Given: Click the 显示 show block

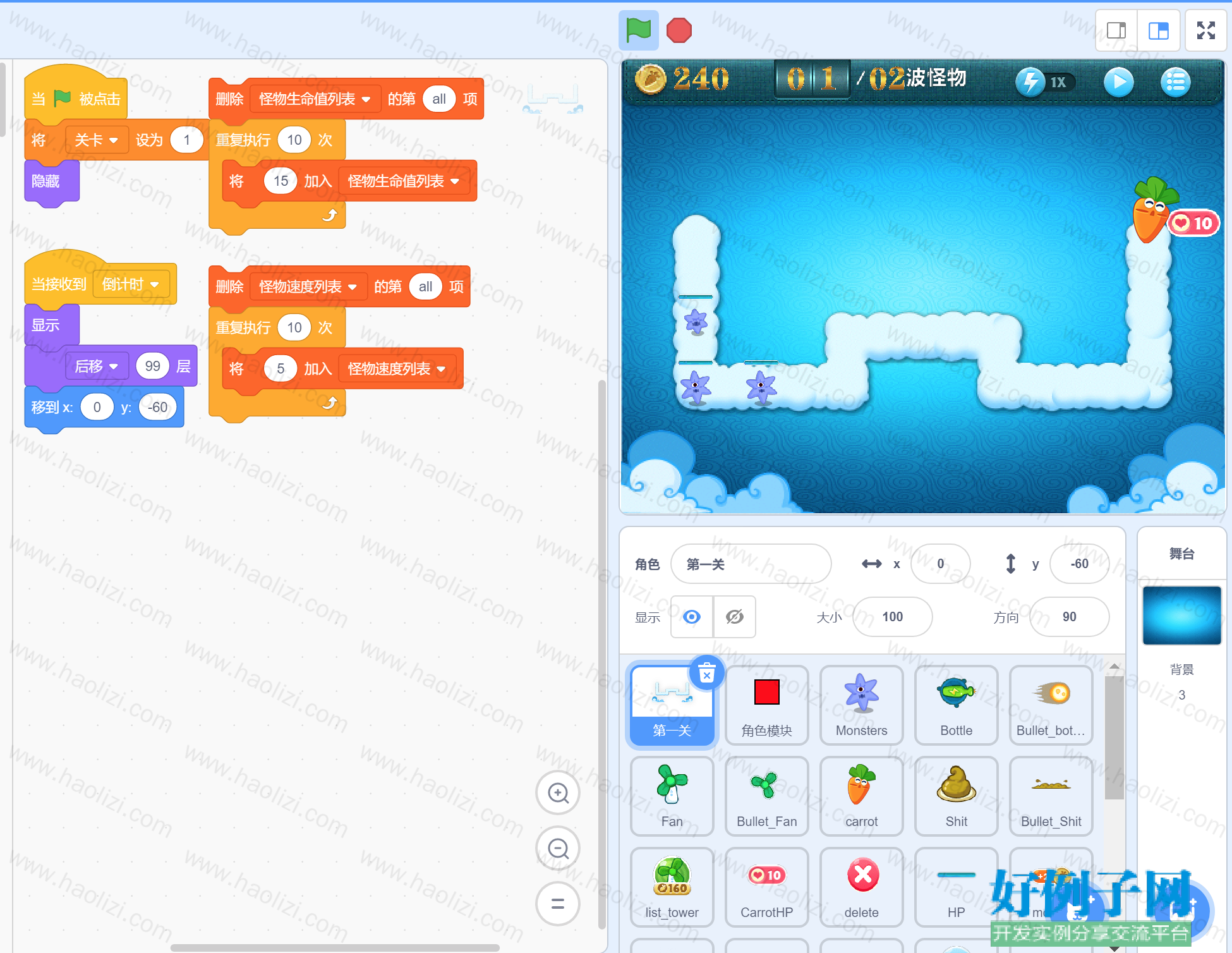Looking at the screenshot, I should pyautogui.click(x=51, y=325).
